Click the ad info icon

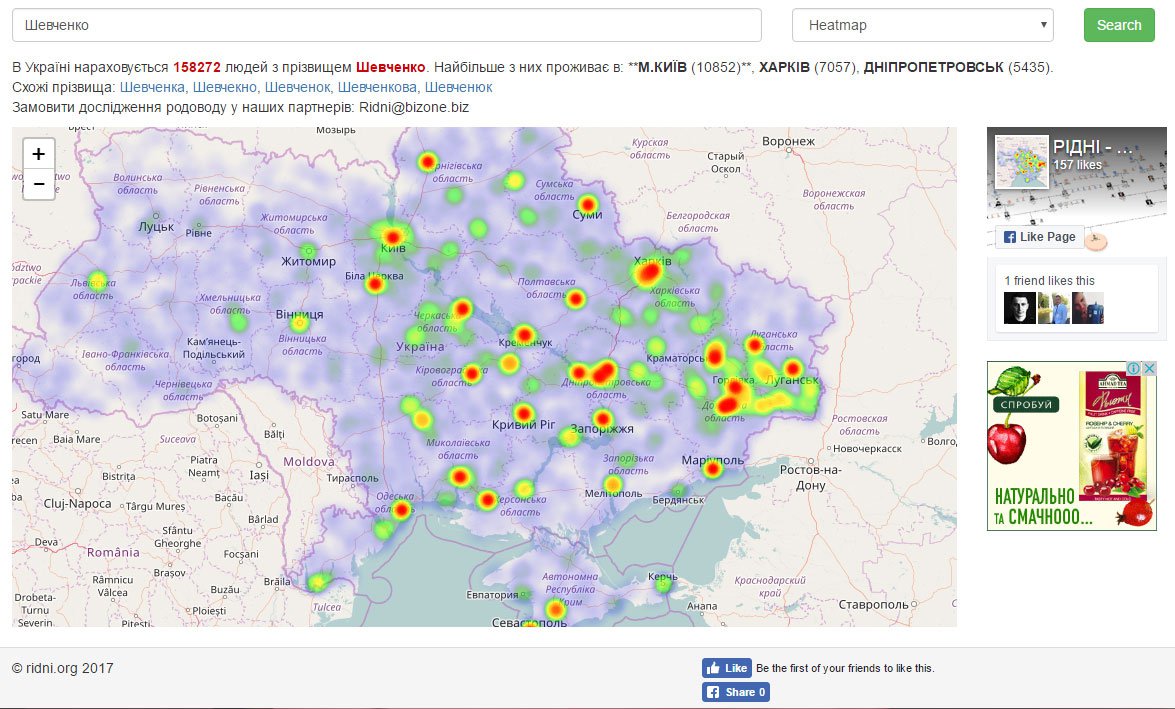[x=1135, y=369]
